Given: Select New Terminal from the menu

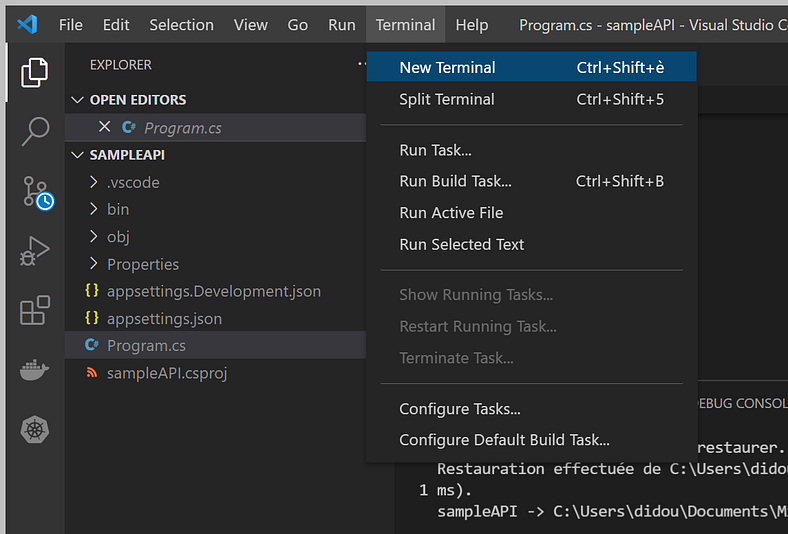Looking at the screenshot, I should click(447, 68).
